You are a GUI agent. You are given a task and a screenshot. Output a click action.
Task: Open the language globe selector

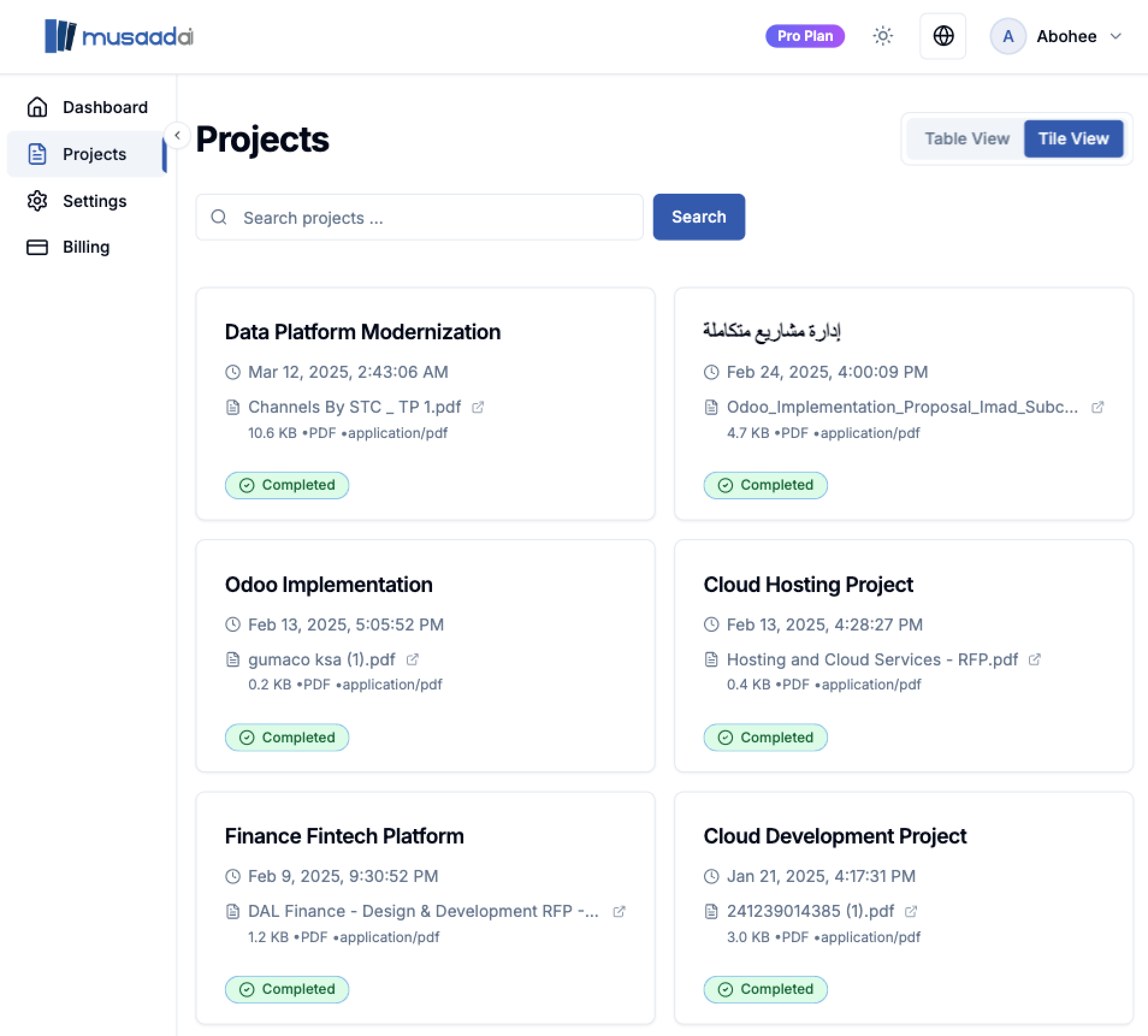click(943, 36)
